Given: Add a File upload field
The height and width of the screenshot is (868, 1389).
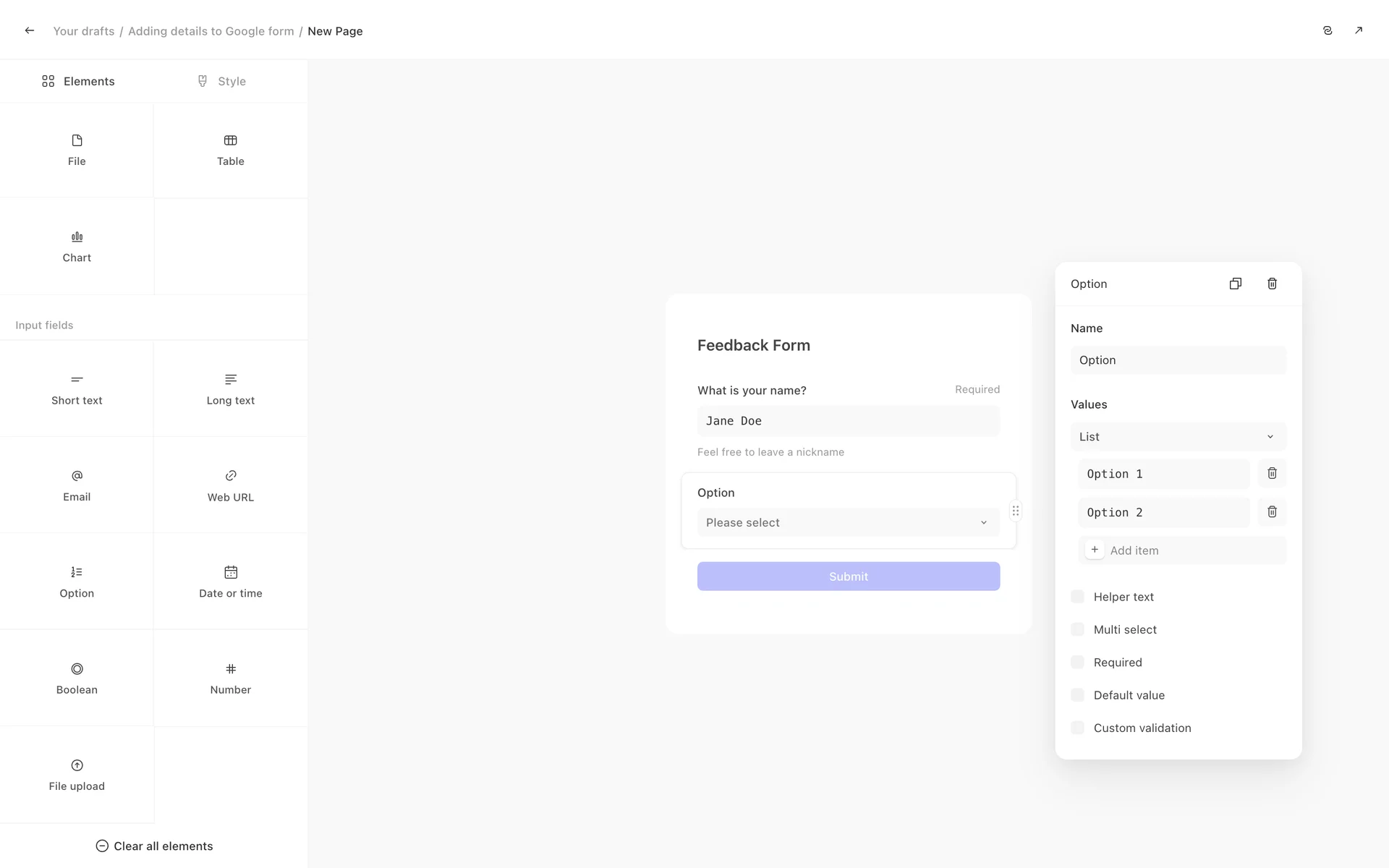Looking at the screenshot, I should coord(77,775).
